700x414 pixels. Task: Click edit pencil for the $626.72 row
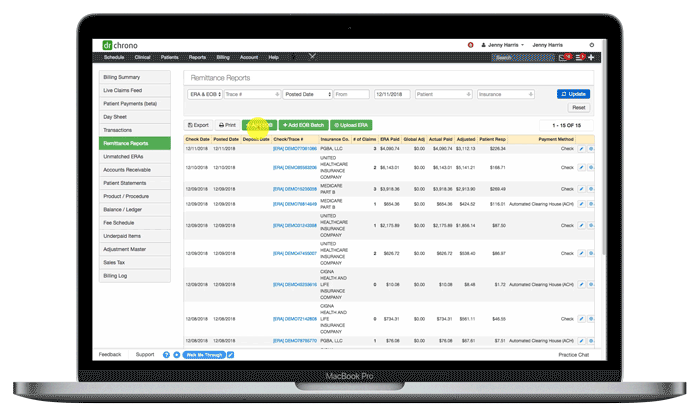[x=581, y=253]
